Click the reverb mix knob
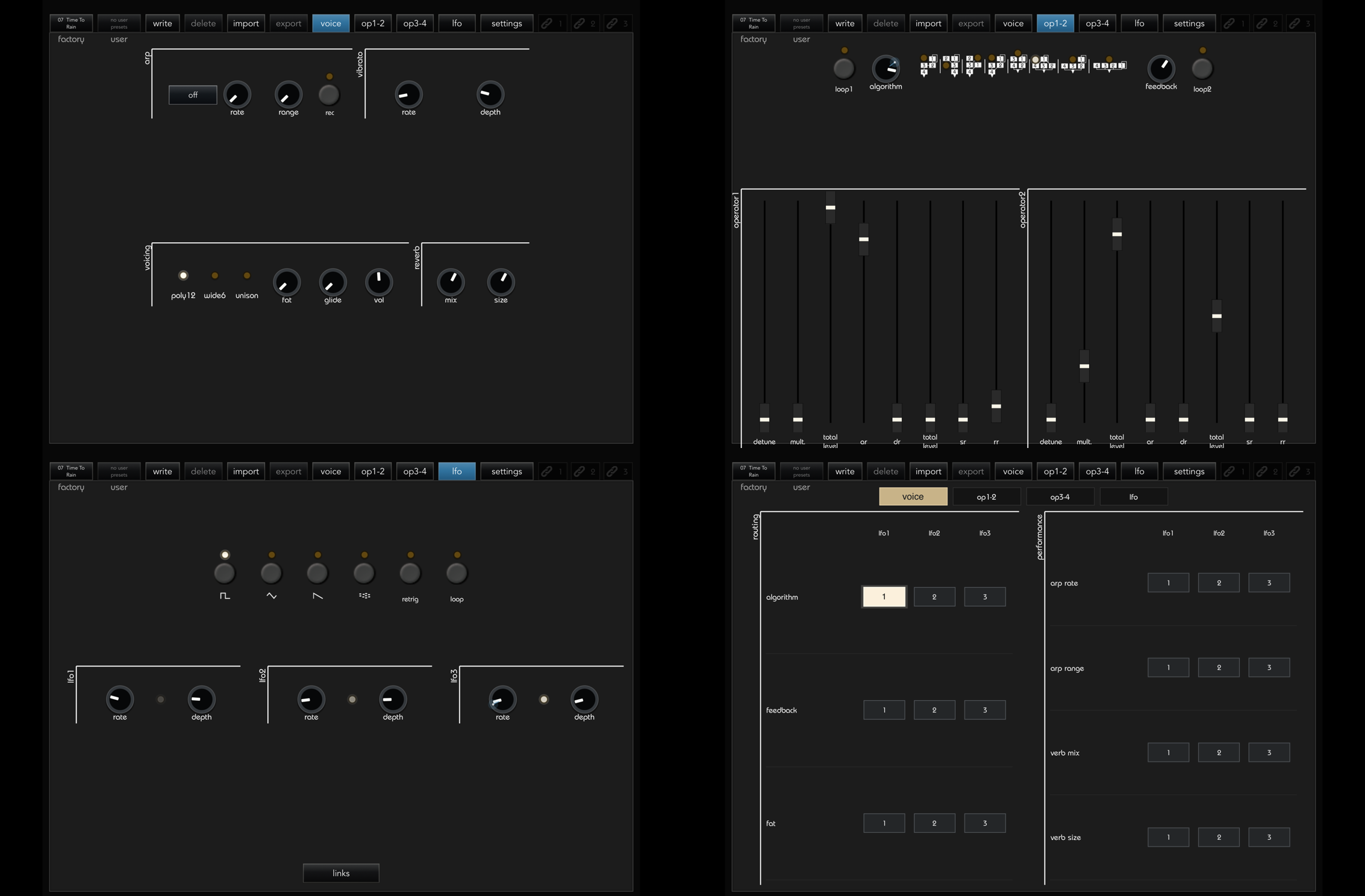 click(x=451, y=281)
